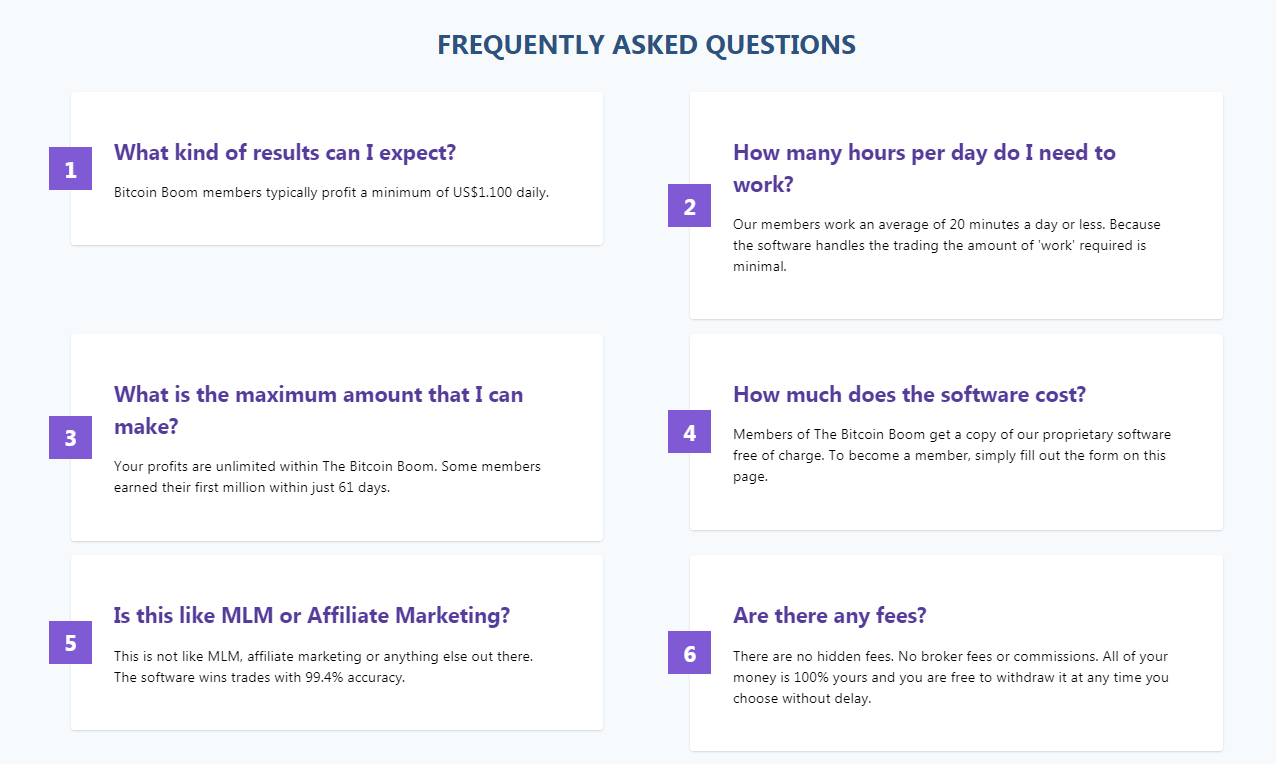Open 'How many hours per day' question heading
This screenshot has height=764, width=1276.
click(924, 168)
